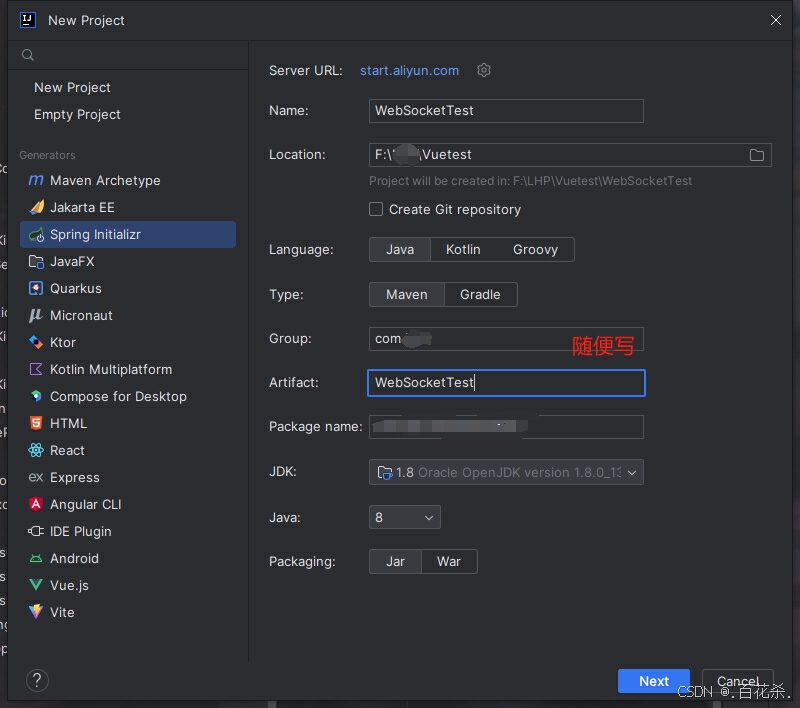Click the JavaFX icon in the generators list
This screenshot has width=800, height=708.
coord(36,262)
